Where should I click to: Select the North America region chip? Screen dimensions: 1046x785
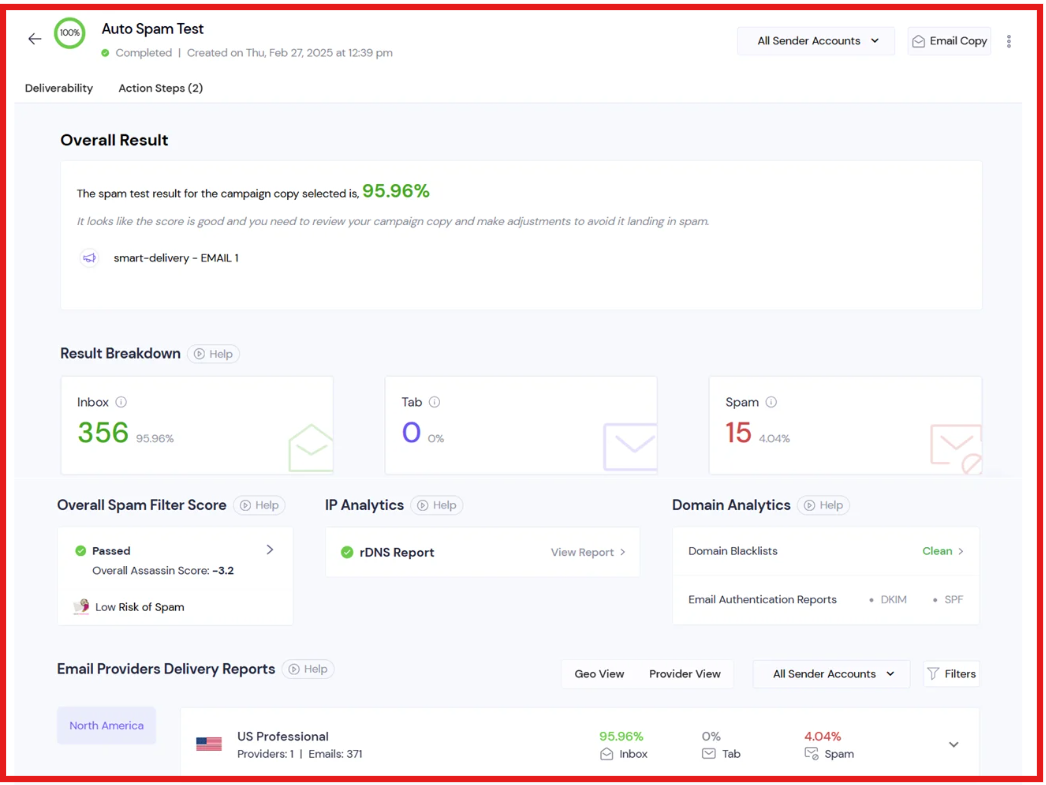click(106, 725)
